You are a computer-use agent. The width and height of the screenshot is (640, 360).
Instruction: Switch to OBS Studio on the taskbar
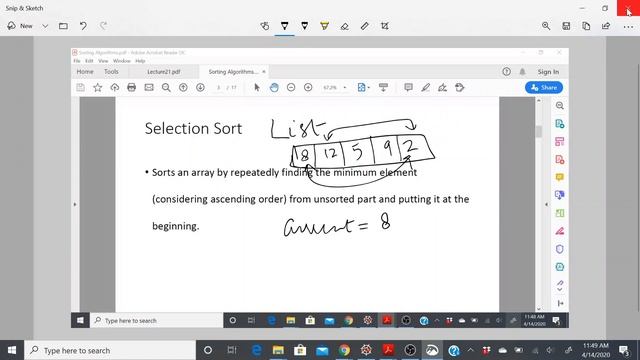(410, 350)
